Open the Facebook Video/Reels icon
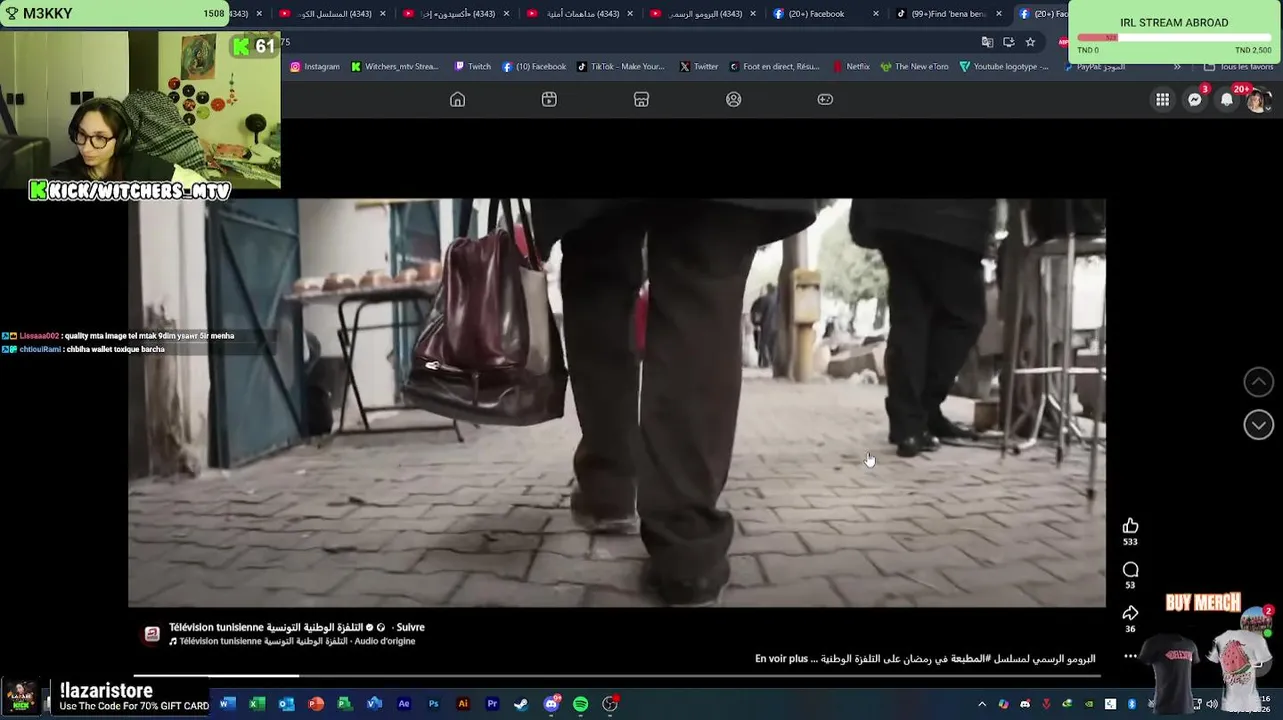The height and width of the screenshot is (720, 1283). pos(549,99)
